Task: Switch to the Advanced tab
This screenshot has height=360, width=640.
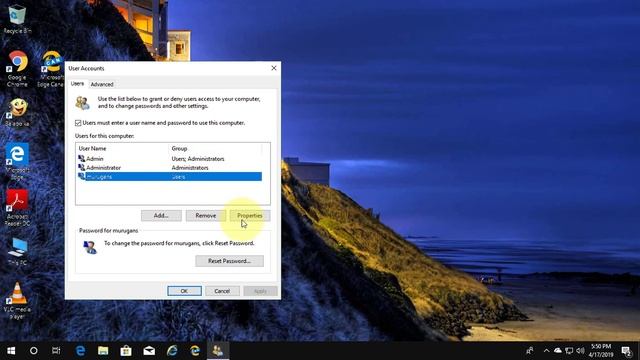Action: point(102,84)
